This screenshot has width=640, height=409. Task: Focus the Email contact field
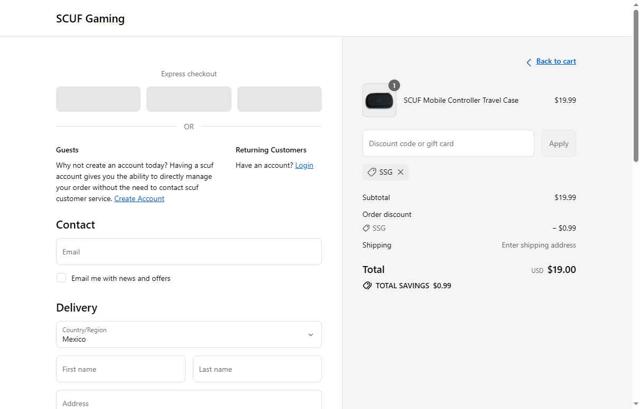(189, 251)
